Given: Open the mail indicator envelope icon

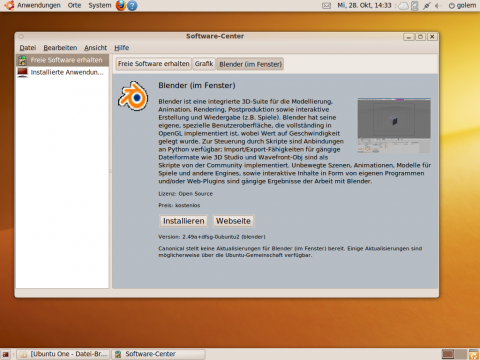Looking at the screenshot, I should point(326,6).
